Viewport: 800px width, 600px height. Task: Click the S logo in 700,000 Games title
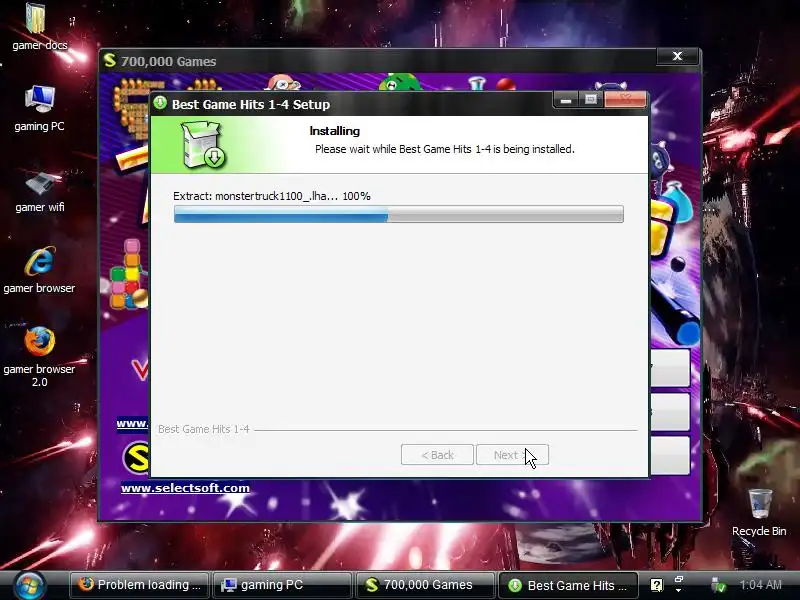coord(110,60)
